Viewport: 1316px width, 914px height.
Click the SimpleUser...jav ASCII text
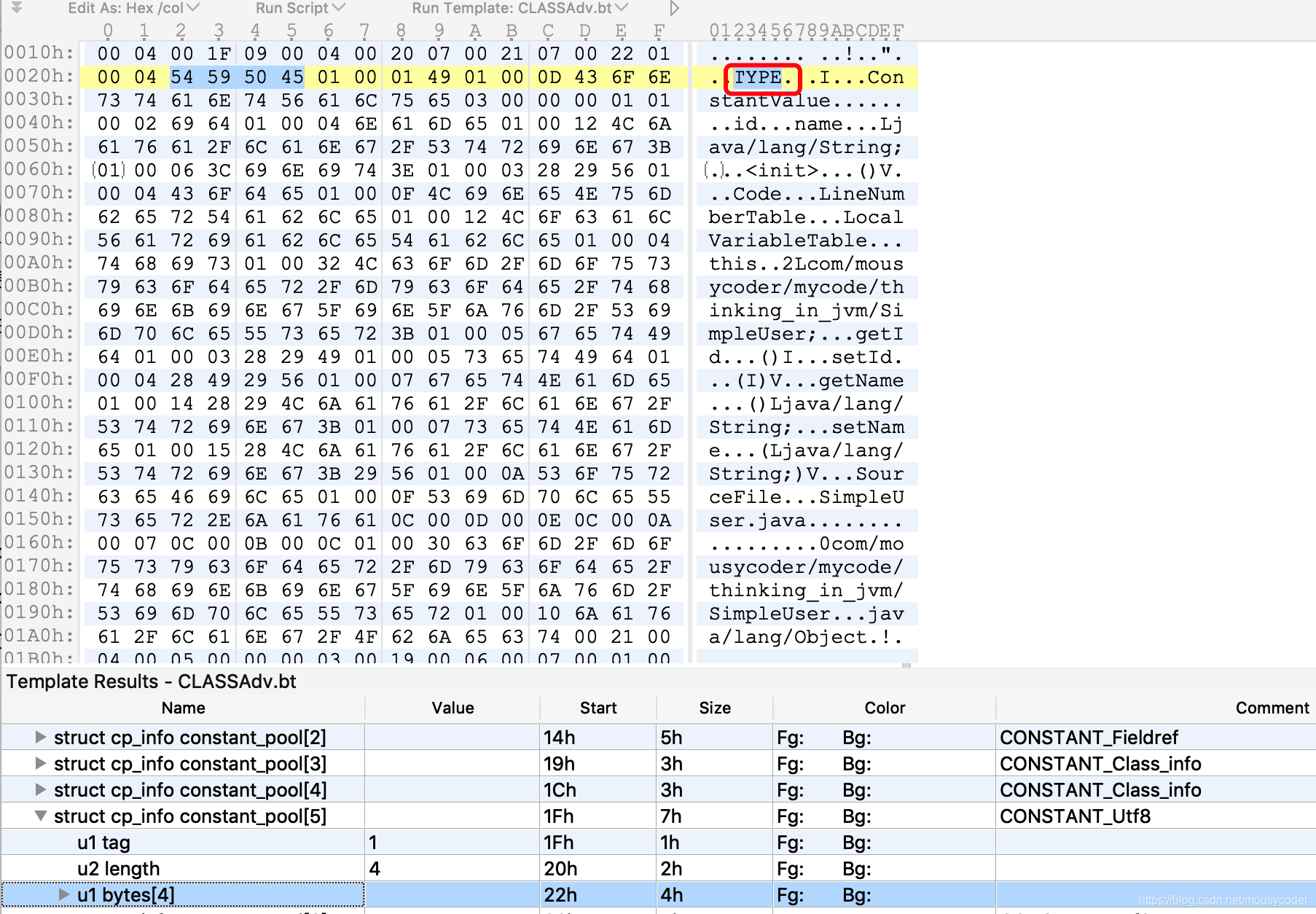click(806, 614)
